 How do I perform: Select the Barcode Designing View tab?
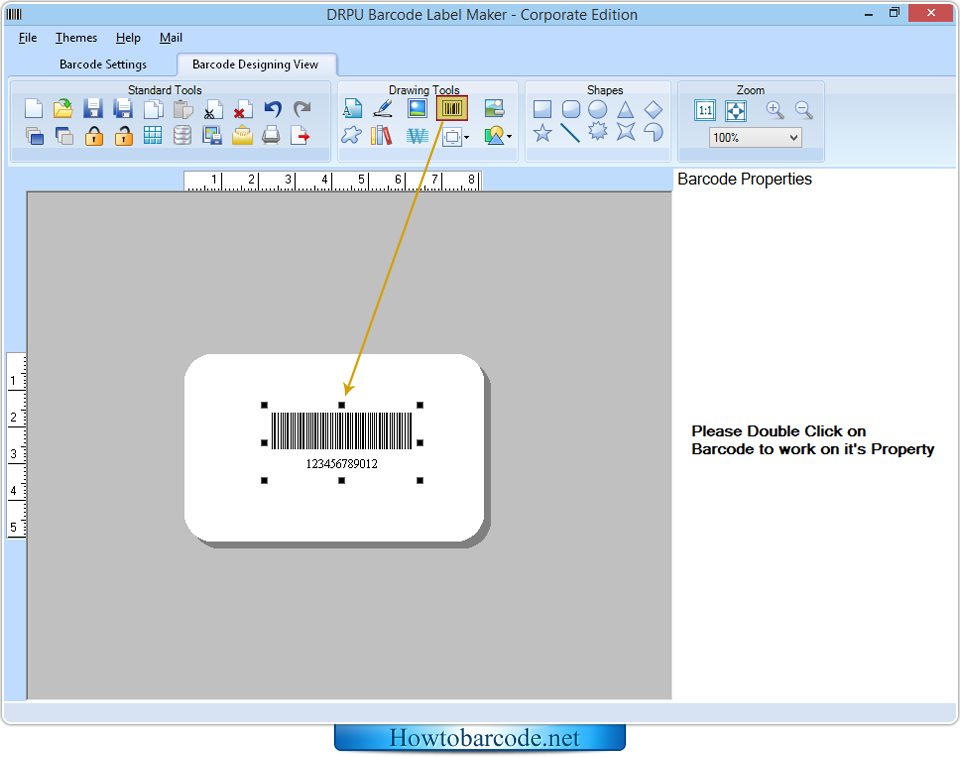[x=255, y=64]
